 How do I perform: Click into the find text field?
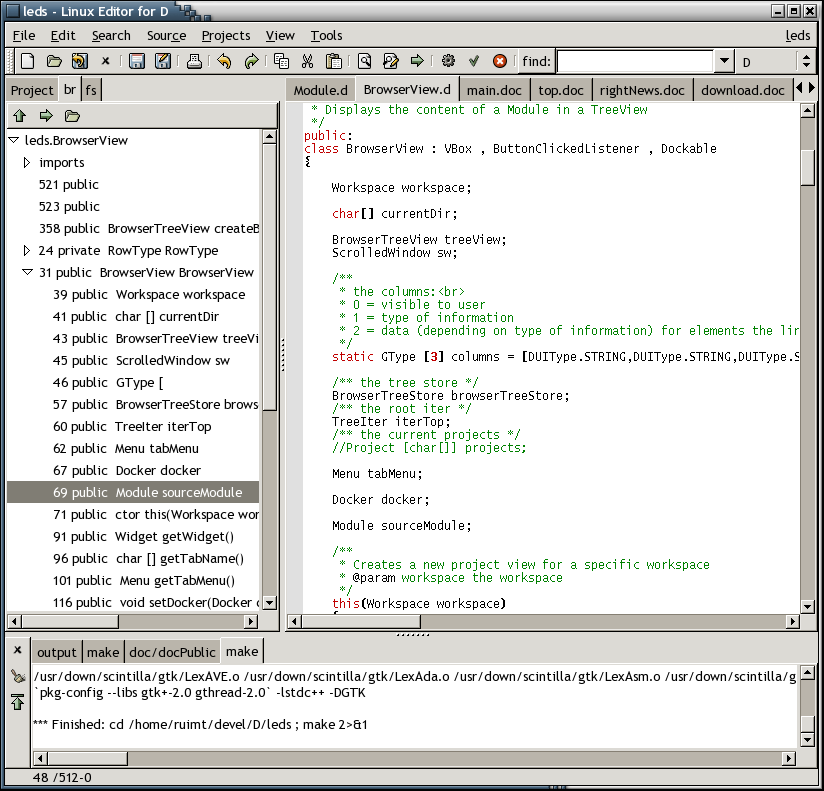[635, 61]
